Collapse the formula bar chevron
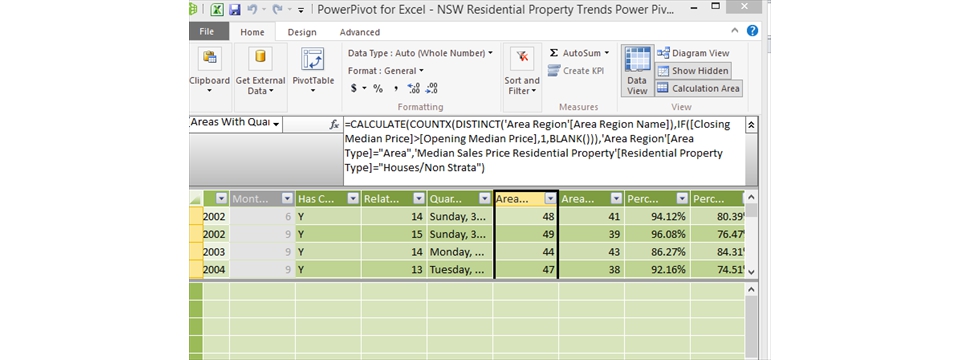Screen dimensions: 960x360 pos(751,124)
